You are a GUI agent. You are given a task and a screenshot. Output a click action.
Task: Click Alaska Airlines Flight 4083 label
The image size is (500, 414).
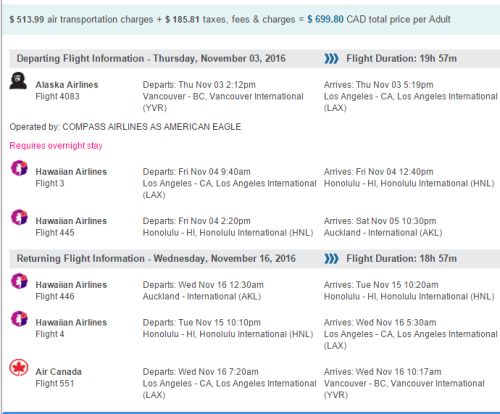(x=67, y=90)
